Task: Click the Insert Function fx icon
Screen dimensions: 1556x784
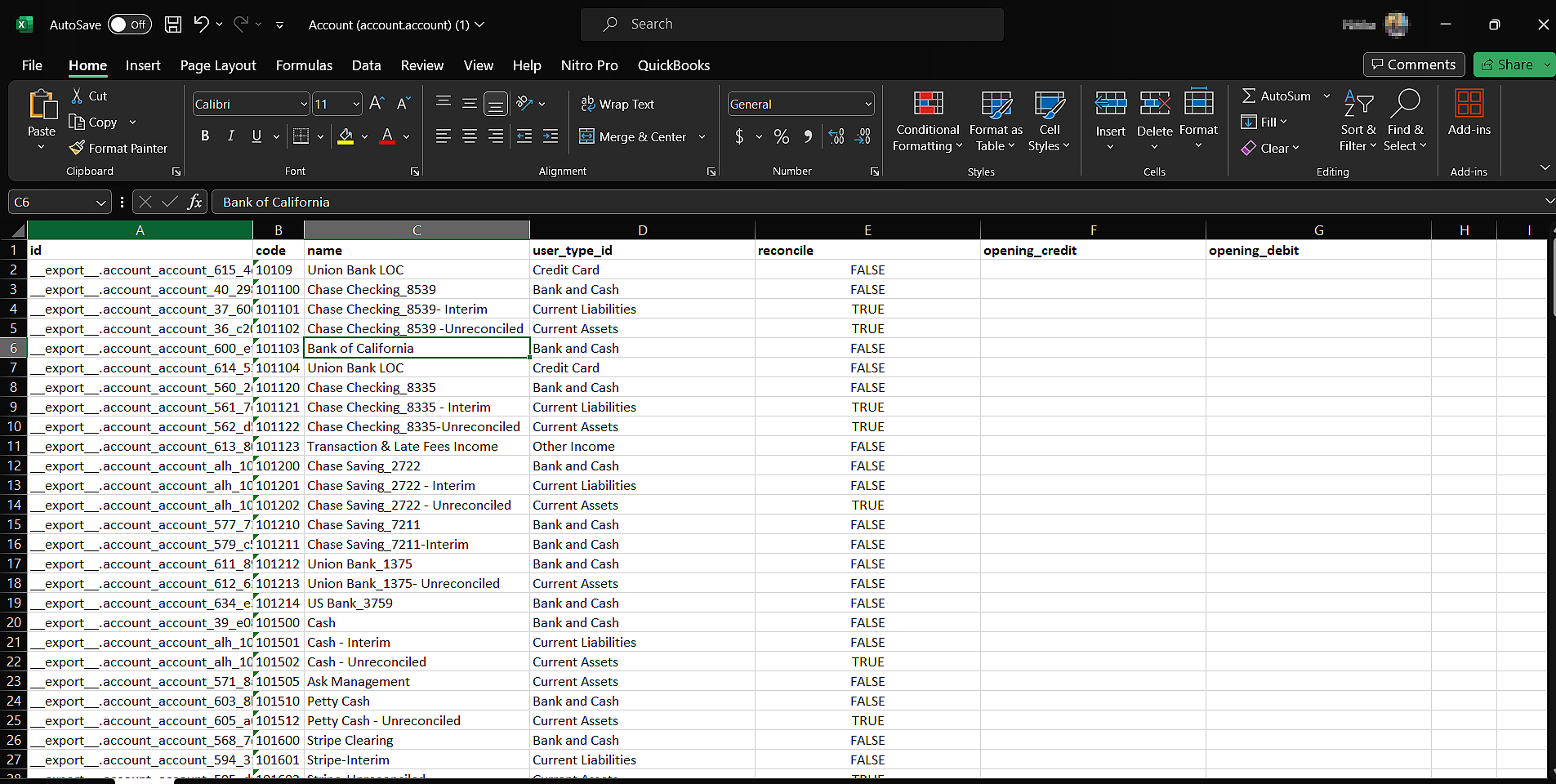Action: (194, 202)
